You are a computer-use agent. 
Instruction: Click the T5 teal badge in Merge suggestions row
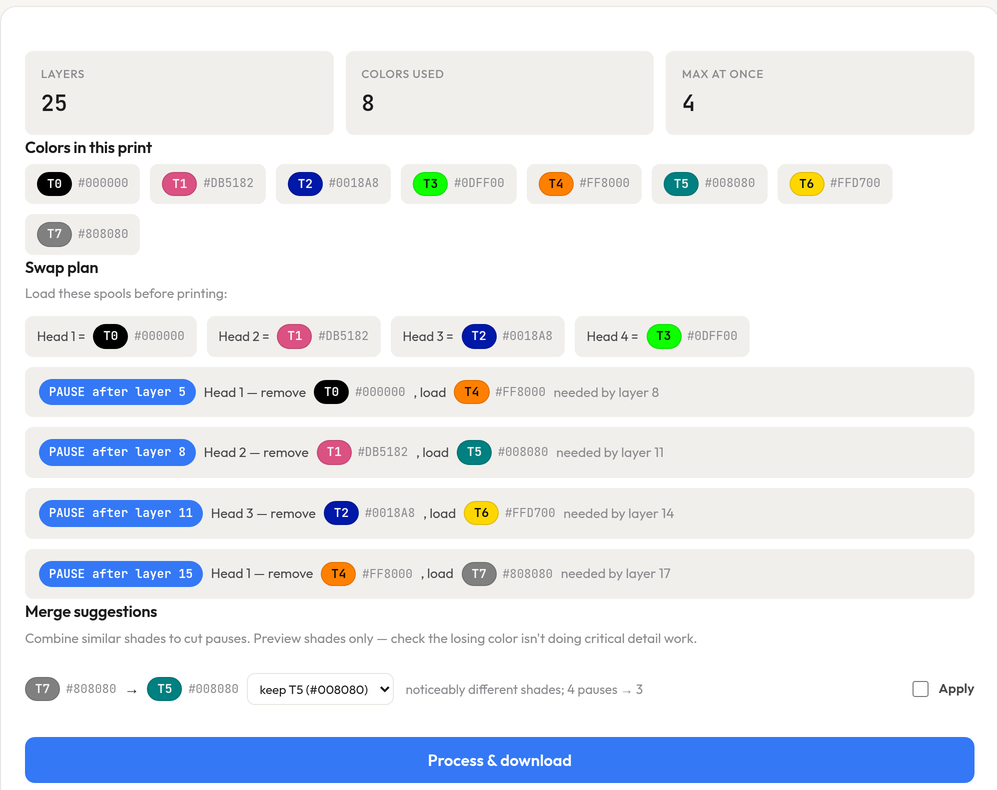click(164, 689)
